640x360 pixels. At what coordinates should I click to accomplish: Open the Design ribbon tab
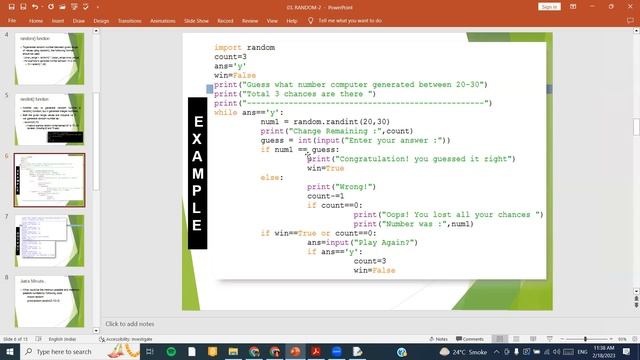point(101,20)
